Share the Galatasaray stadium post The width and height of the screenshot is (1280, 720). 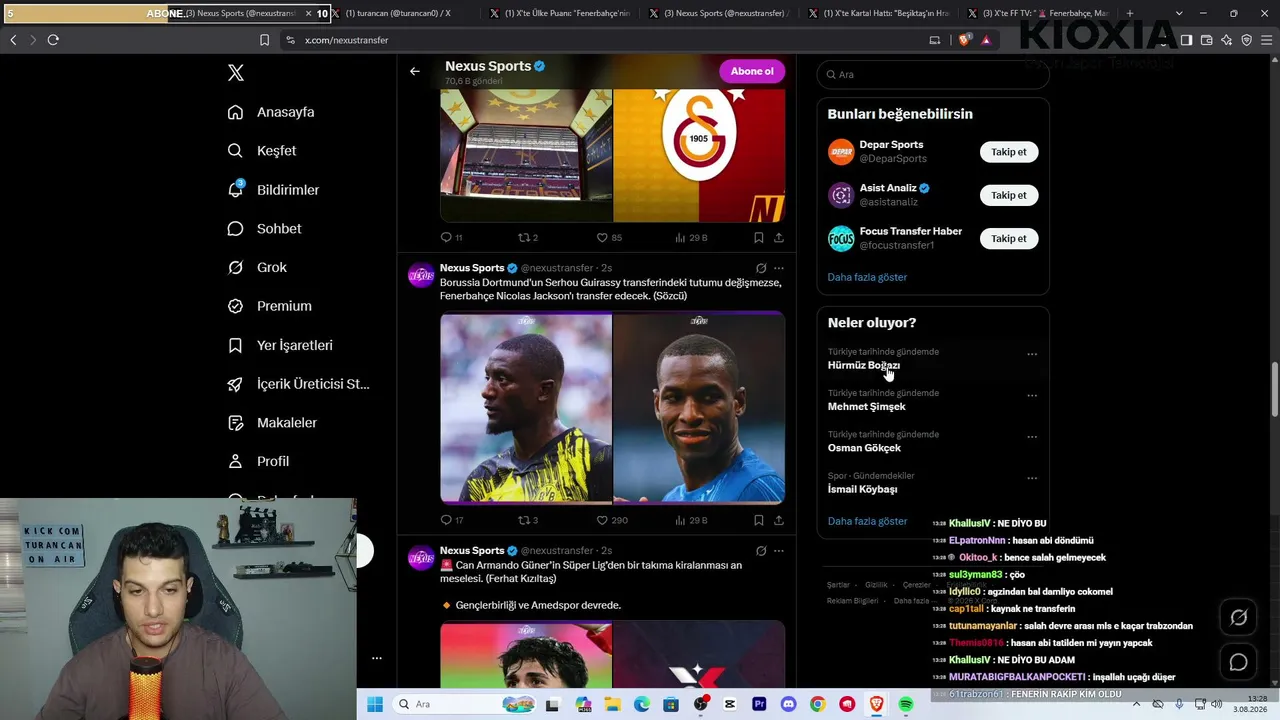coord(778,238)
